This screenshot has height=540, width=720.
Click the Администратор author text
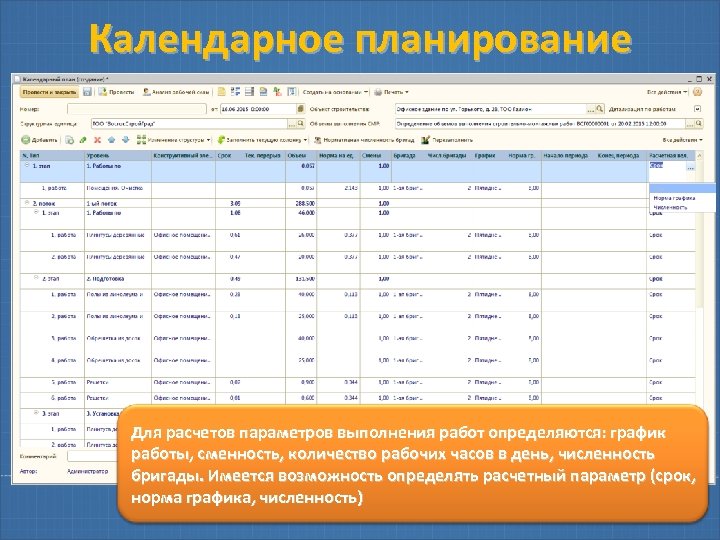pyautogui.click(x=87, y=471)
